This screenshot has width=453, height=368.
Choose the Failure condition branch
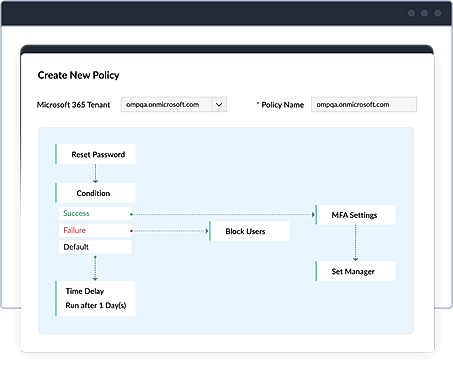pyautogui.click(x=95, y=230)
